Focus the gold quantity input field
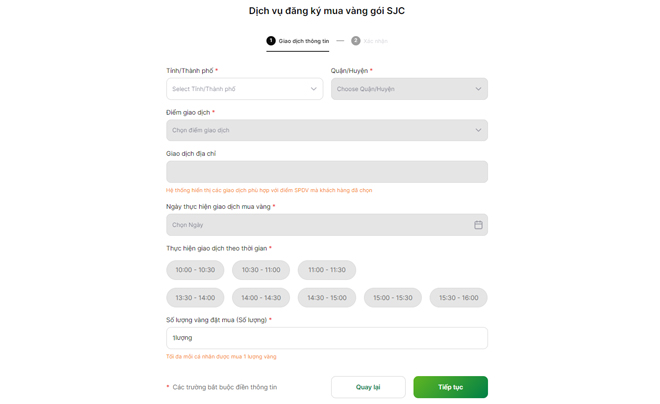 (x=326, y=338)
